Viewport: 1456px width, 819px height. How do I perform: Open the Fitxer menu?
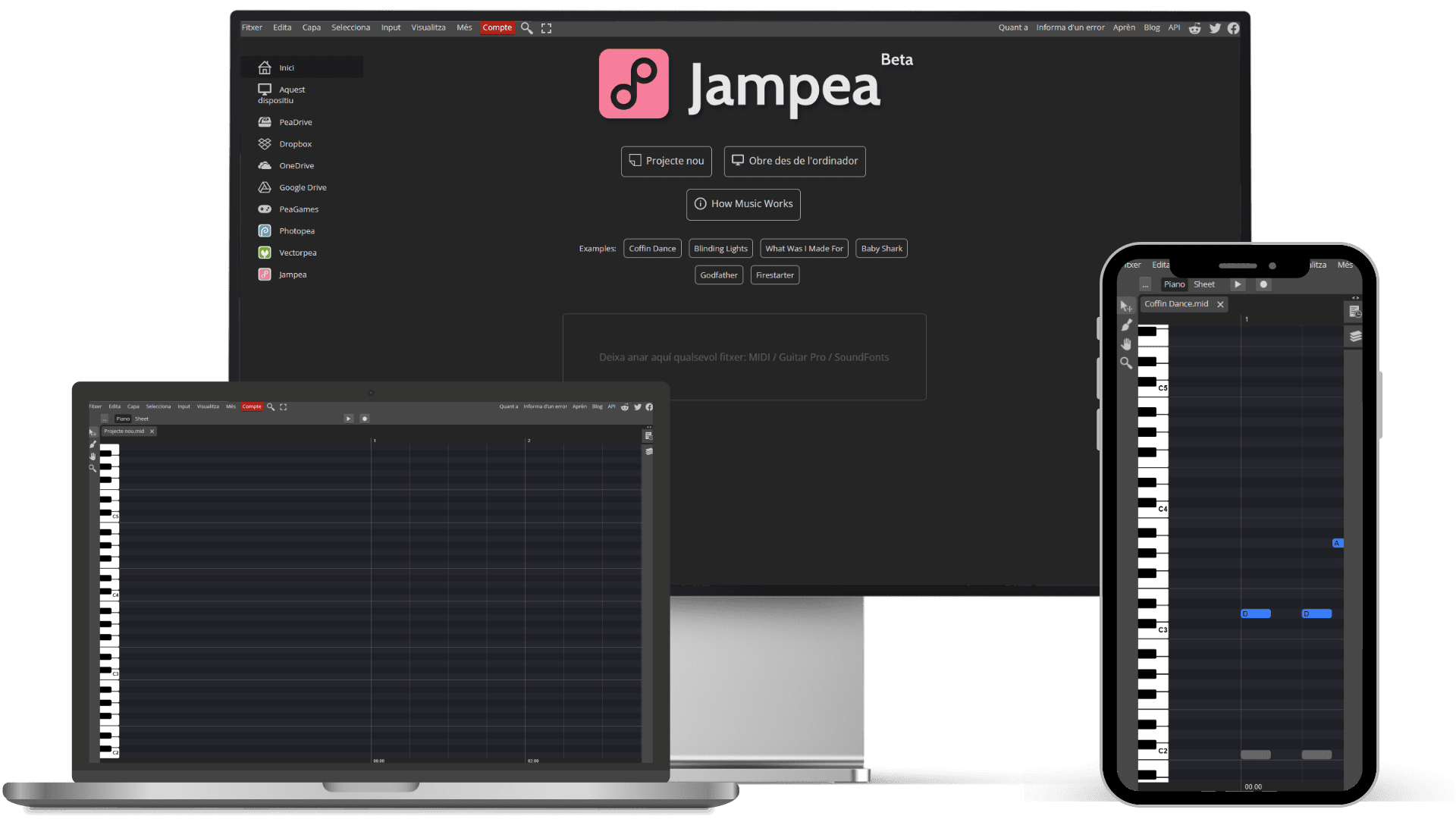[x=252, y=27]
